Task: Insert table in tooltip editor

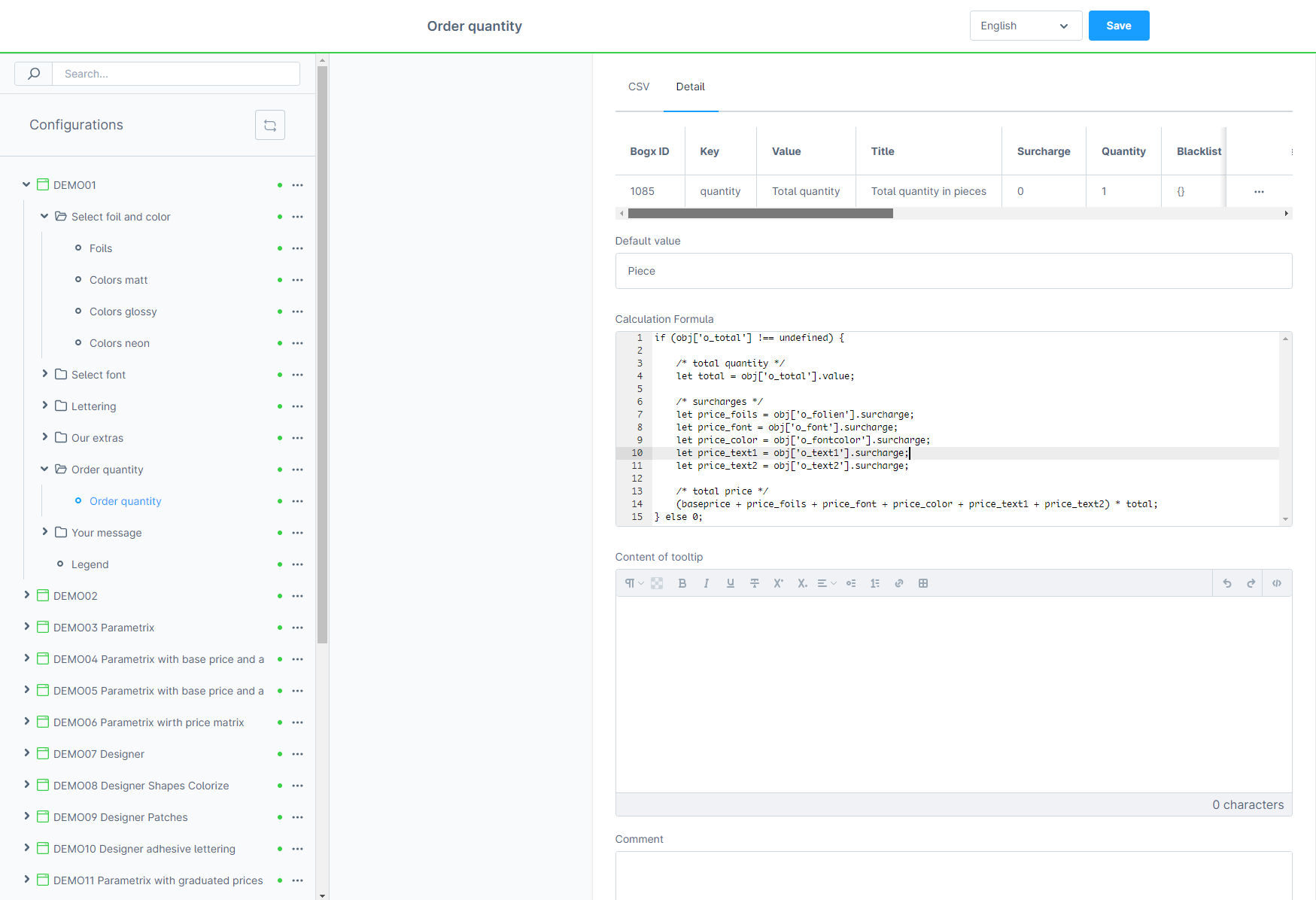Action: 923,583
